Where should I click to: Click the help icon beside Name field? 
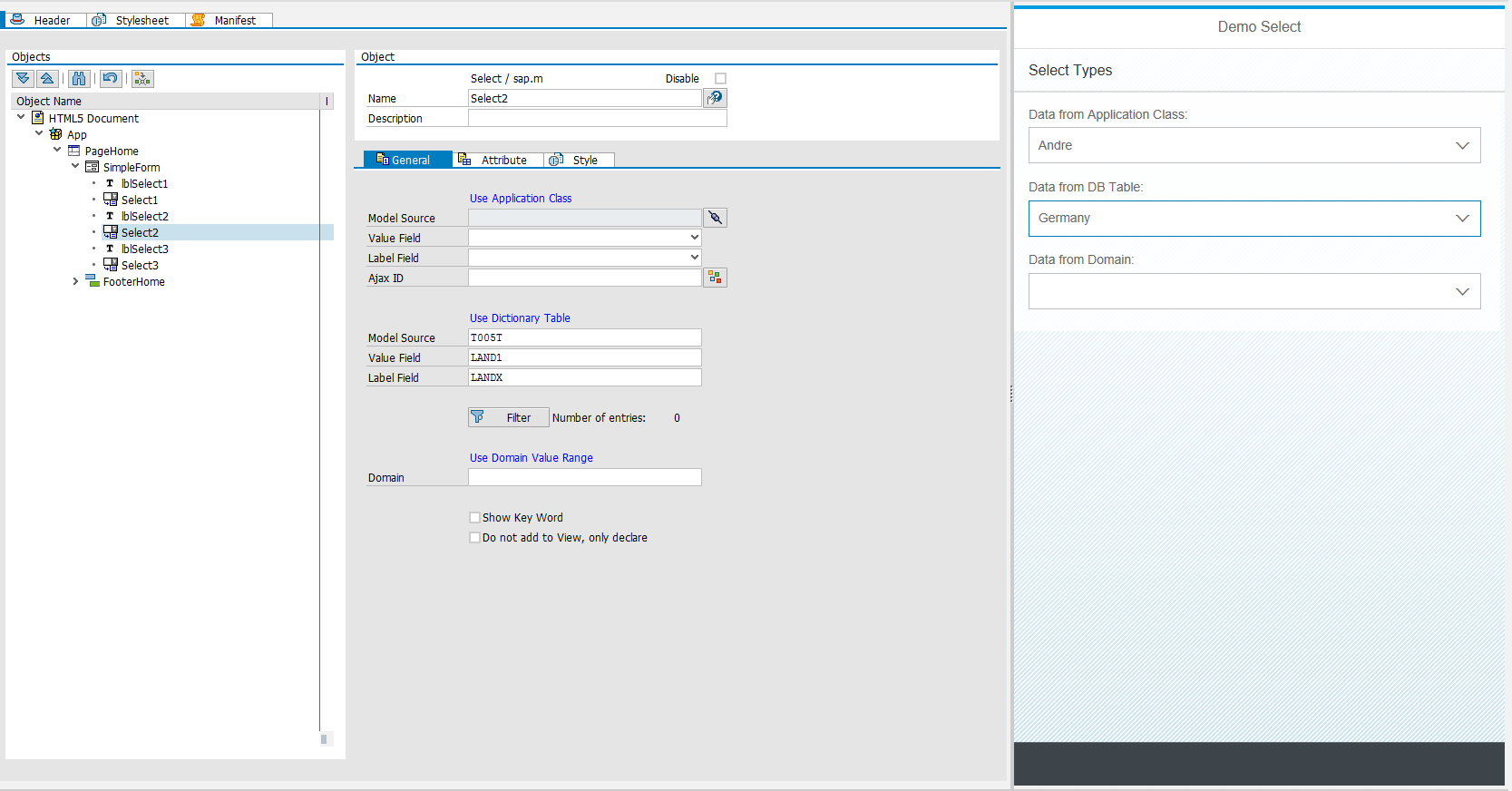pyautogui.click(x=716, y=98)
